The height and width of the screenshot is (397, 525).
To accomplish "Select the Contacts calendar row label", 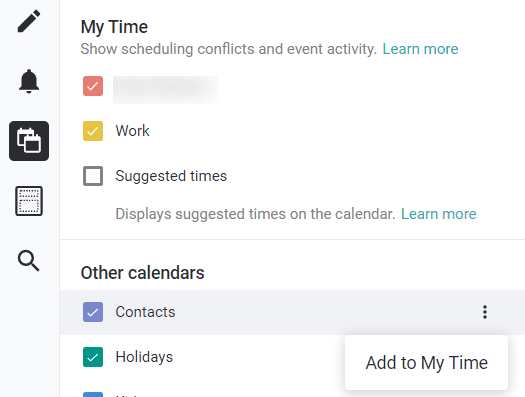I will tap(145, 312).
